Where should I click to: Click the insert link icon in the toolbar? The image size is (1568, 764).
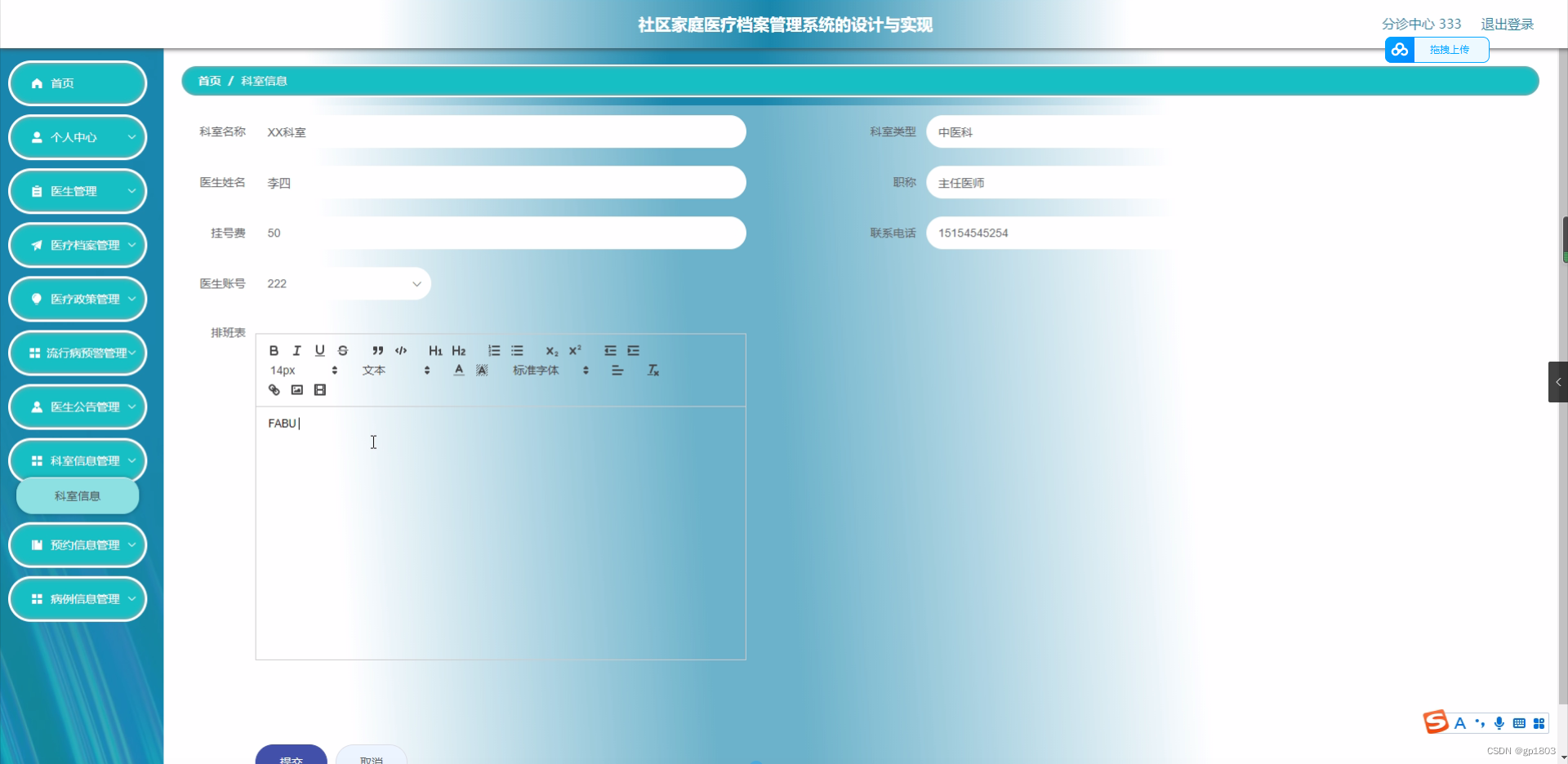tap(274, 389)
